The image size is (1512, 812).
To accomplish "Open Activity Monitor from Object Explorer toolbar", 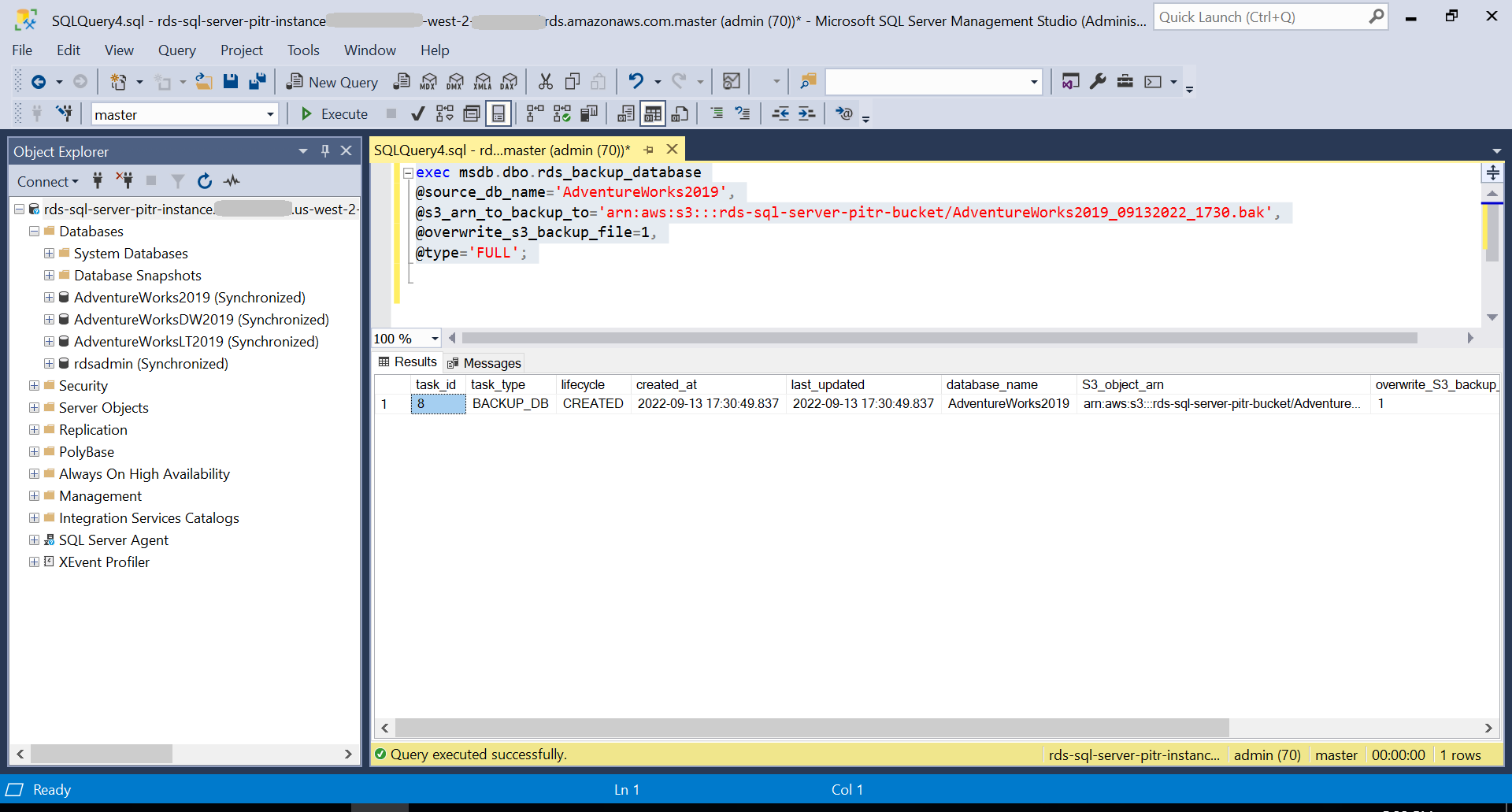I will pos(232,181).
